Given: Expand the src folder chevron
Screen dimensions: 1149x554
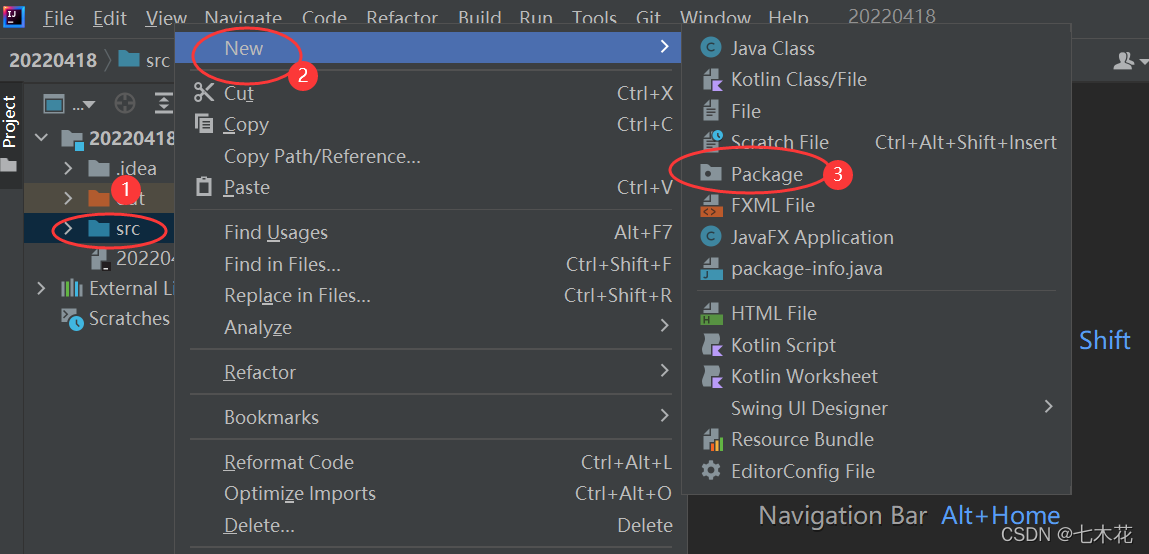Looking at the screenshot, I should pyautogui.click(x=68, y=229).
